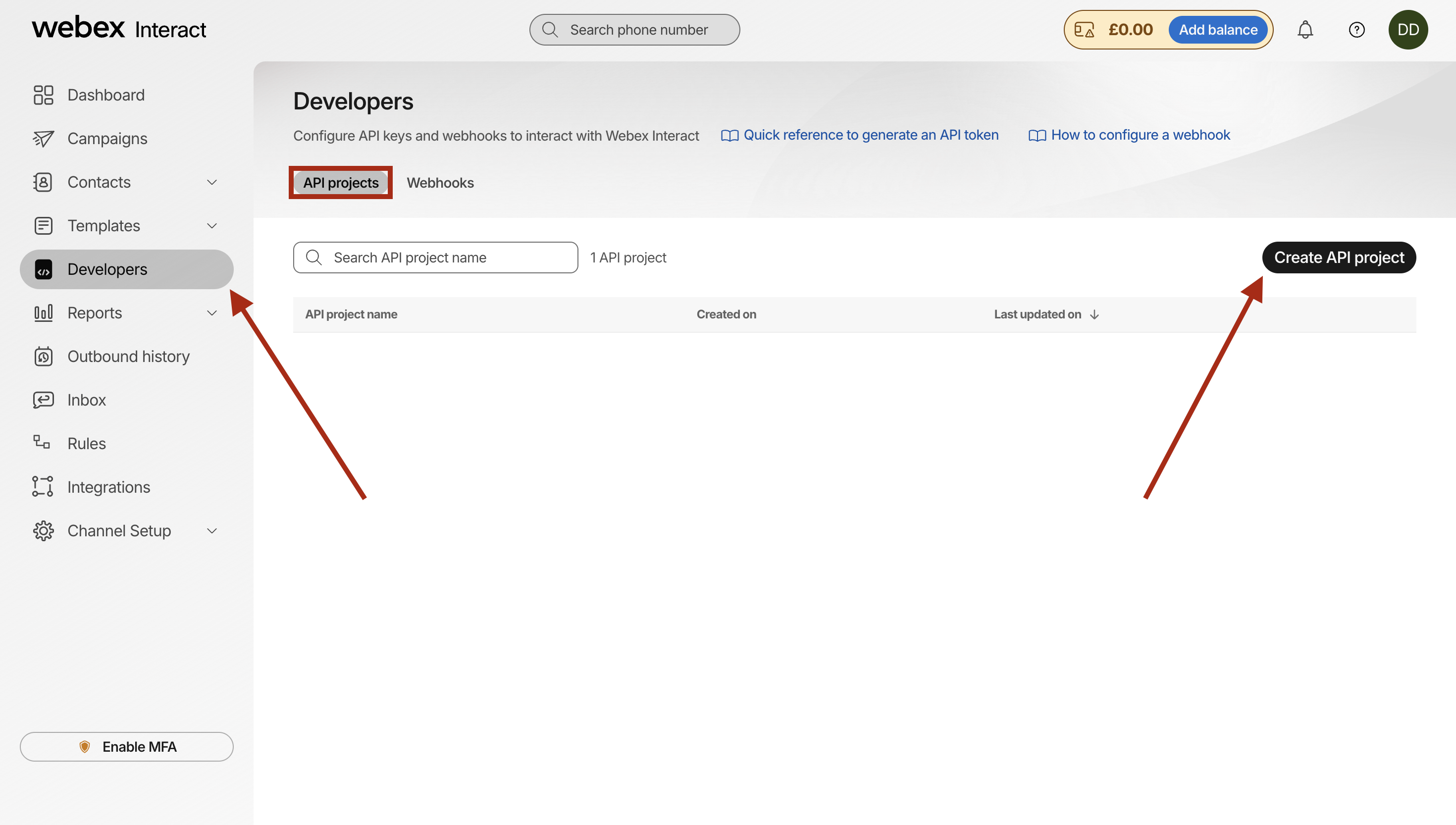Click the book icon beside webhook guide link
Image resolution: width=1456 pixels, height=825 pixels.
pyautogui.click(x=1038, y=135)
